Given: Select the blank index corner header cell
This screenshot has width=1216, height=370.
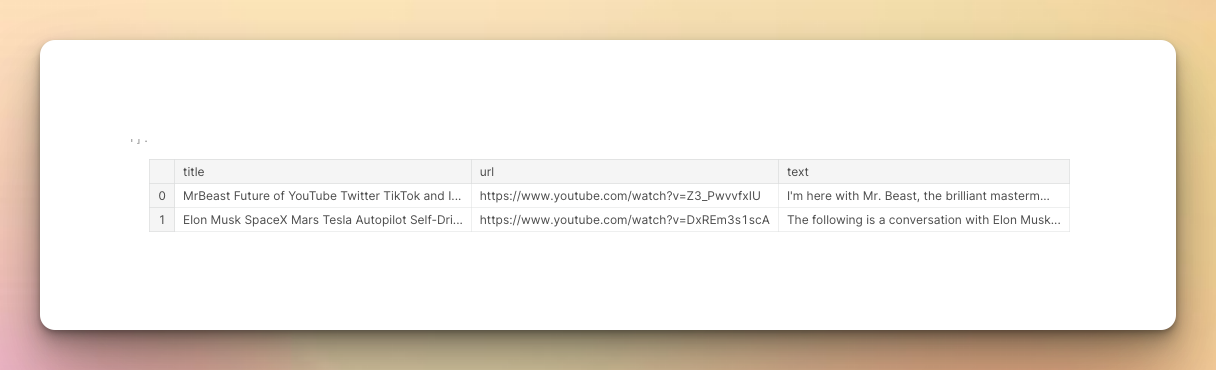Looking at the screenshot, I should (162, 172).
